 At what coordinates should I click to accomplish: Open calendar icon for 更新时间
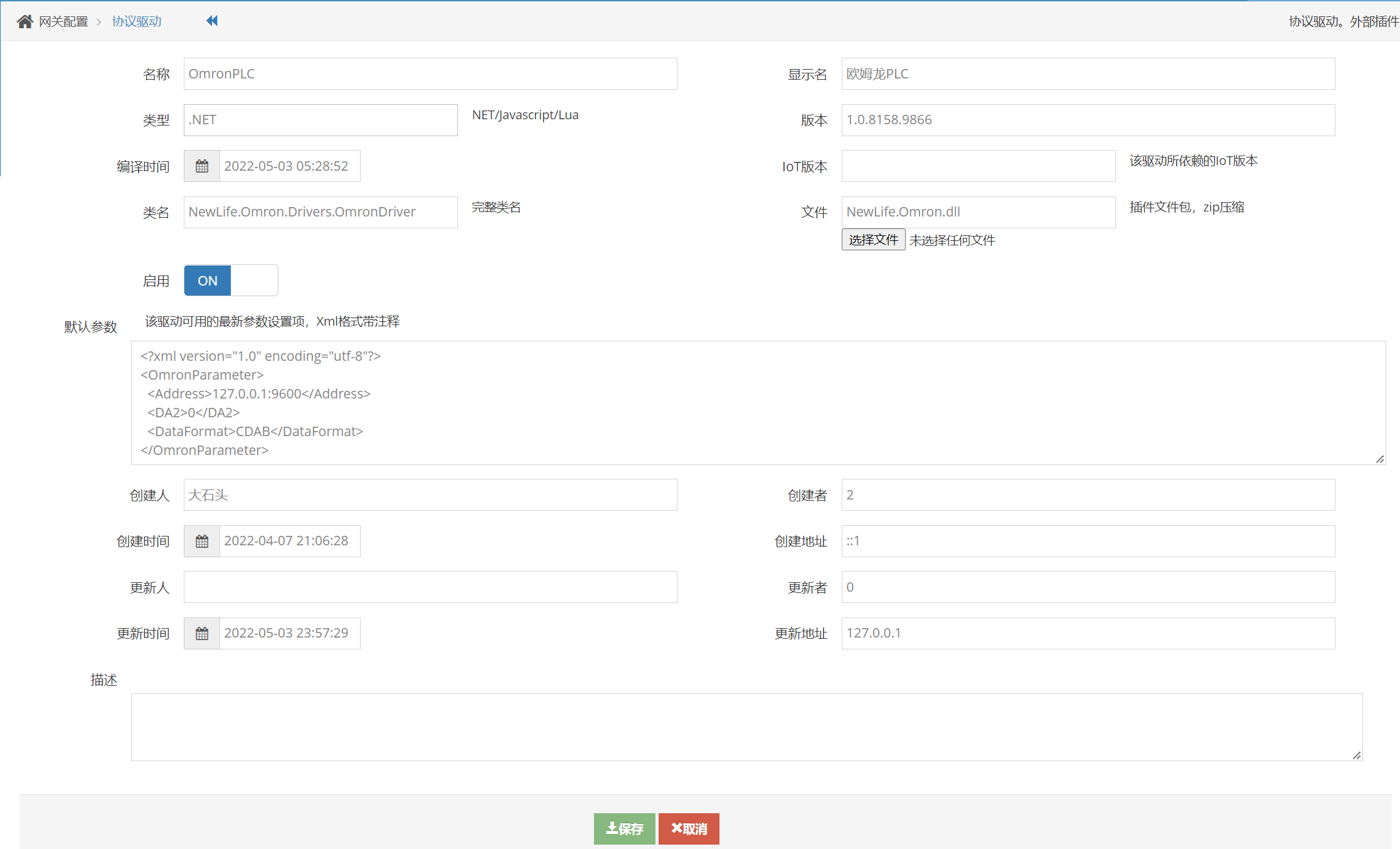tap(202, 633)
